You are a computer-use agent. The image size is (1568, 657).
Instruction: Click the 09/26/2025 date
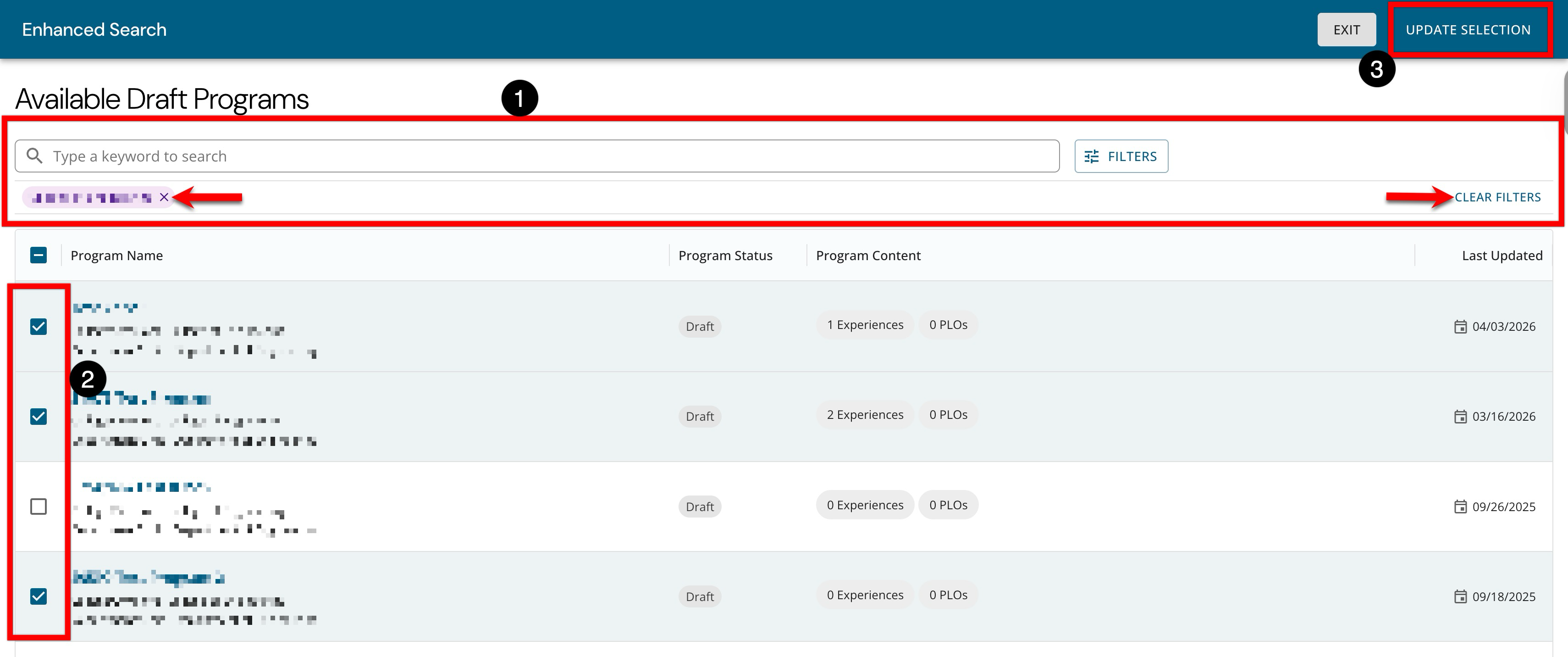click(x=1503, y=507)
